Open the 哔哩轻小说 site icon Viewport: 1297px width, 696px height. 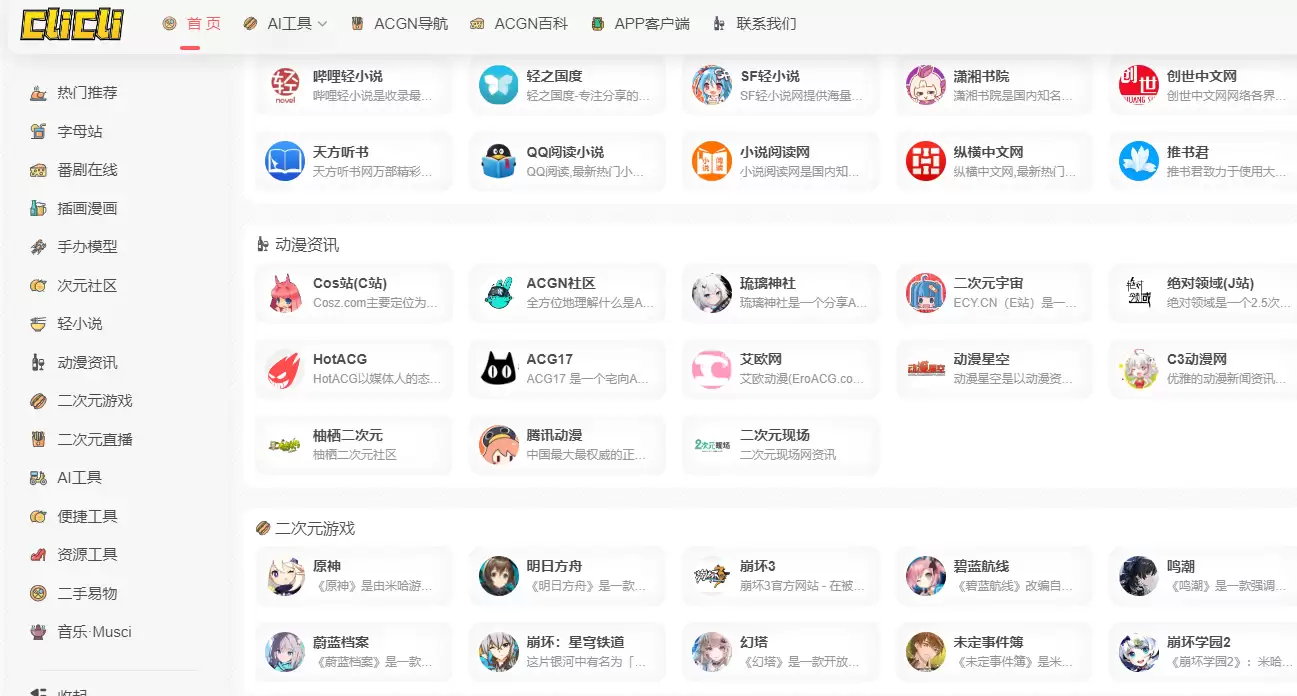pyautogui.click(x=285, y=85)
